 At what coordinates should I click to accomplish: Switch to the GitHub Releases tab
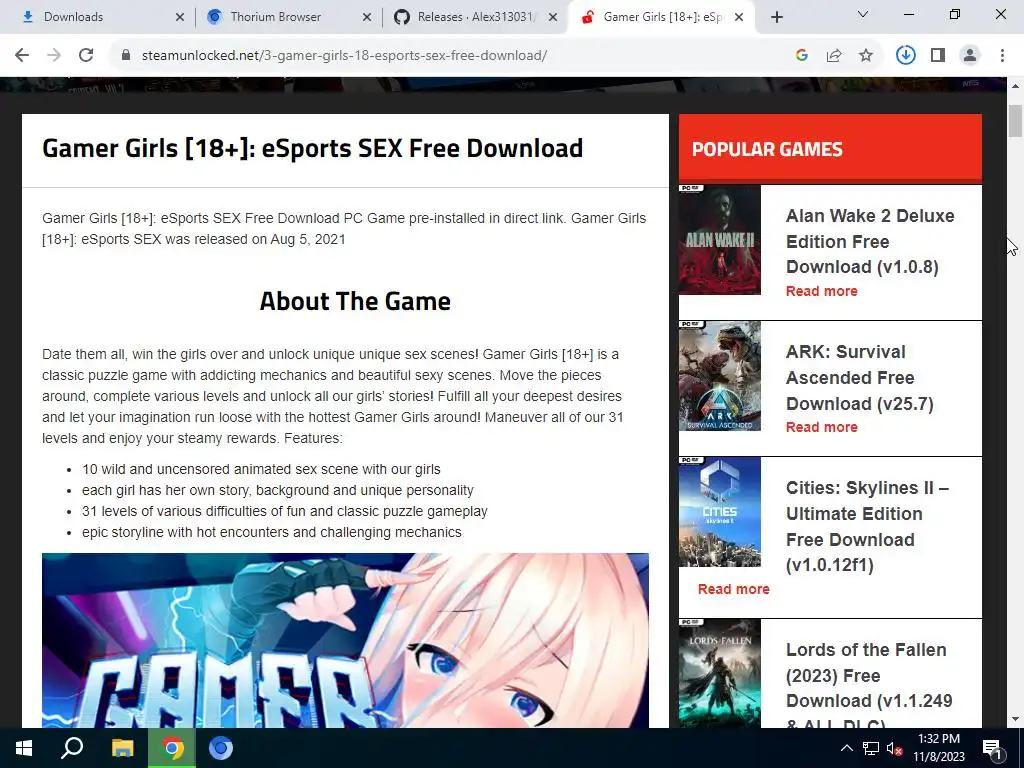point(476,17)
